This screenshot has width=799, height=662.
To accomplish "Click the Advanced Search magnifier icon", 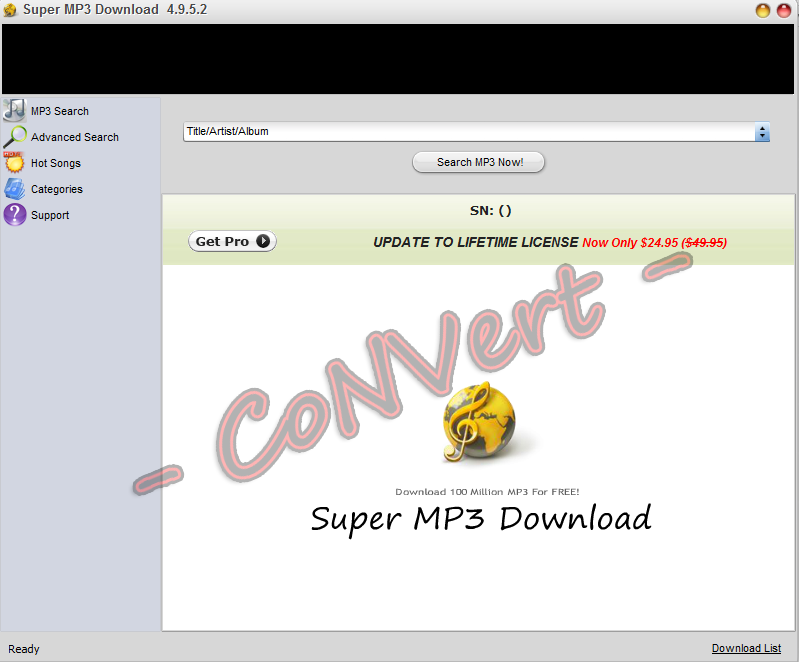I will (x=14, y=137).
